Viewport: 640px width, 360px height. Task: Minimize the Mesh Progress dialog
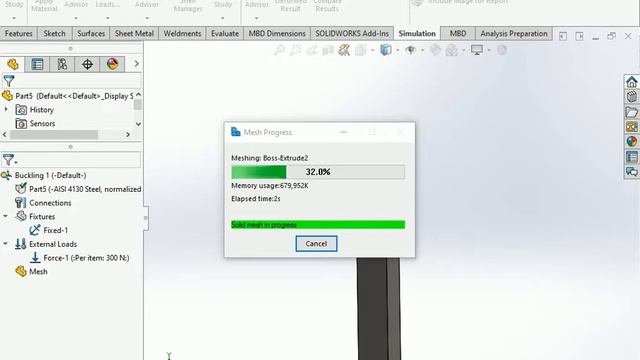click(344, 132)
